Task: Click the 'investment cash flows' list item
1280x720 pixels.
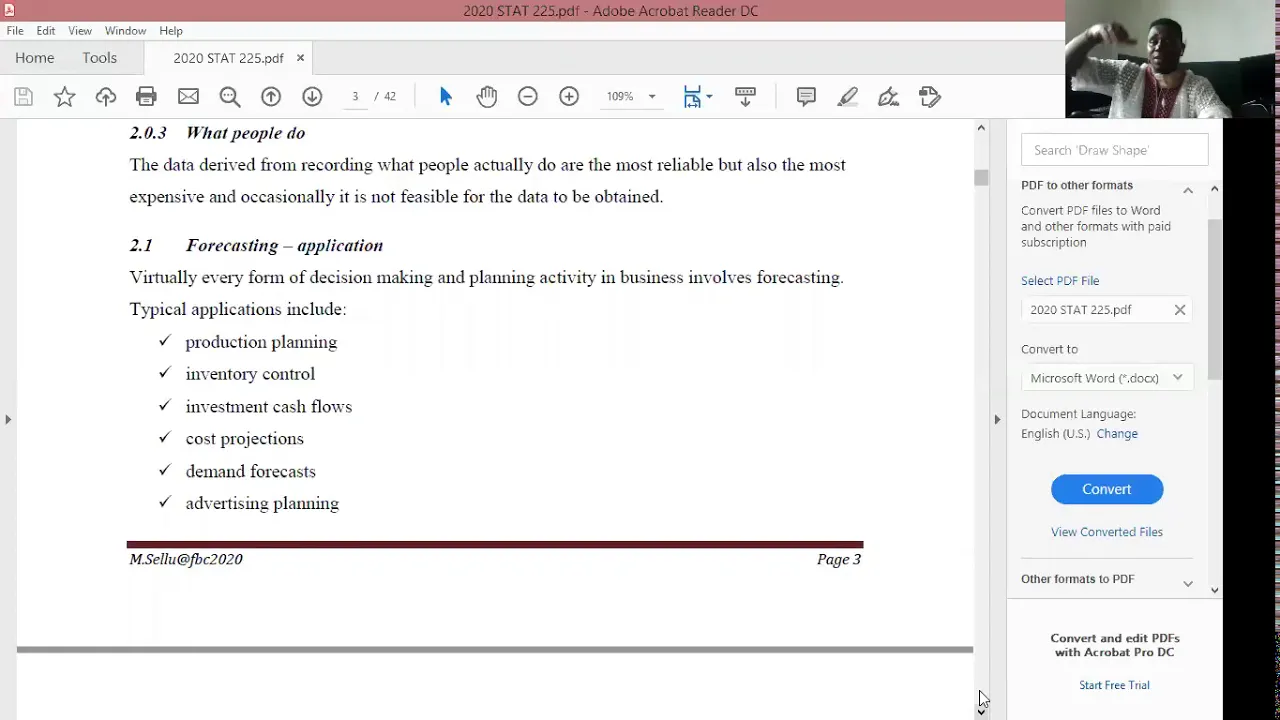Action: coord(269,407)
